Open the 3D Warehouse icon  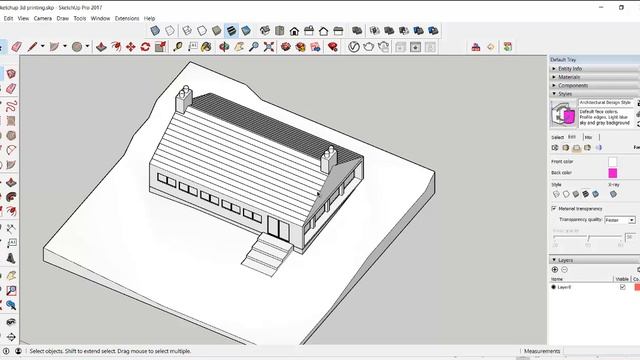[286, 47]
